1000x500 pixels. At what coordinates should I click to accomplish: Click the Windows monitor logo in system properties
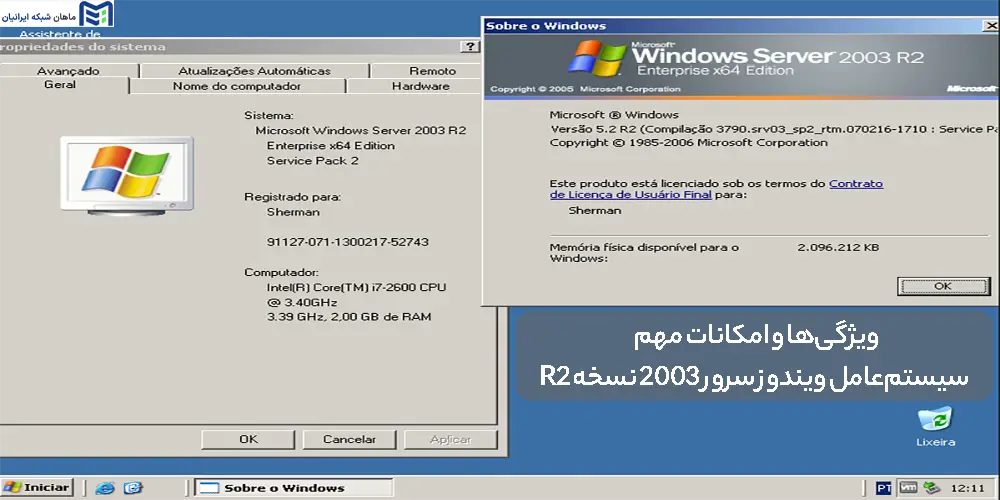point(127,175)
